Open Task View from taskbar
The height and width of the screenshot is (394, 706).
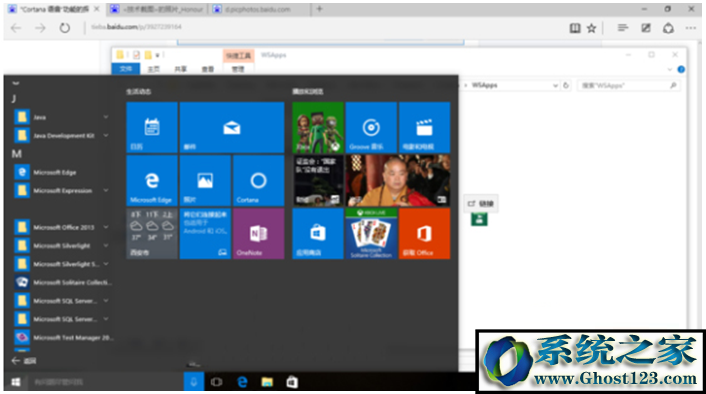pyautogui.click(x=217, y=382)
